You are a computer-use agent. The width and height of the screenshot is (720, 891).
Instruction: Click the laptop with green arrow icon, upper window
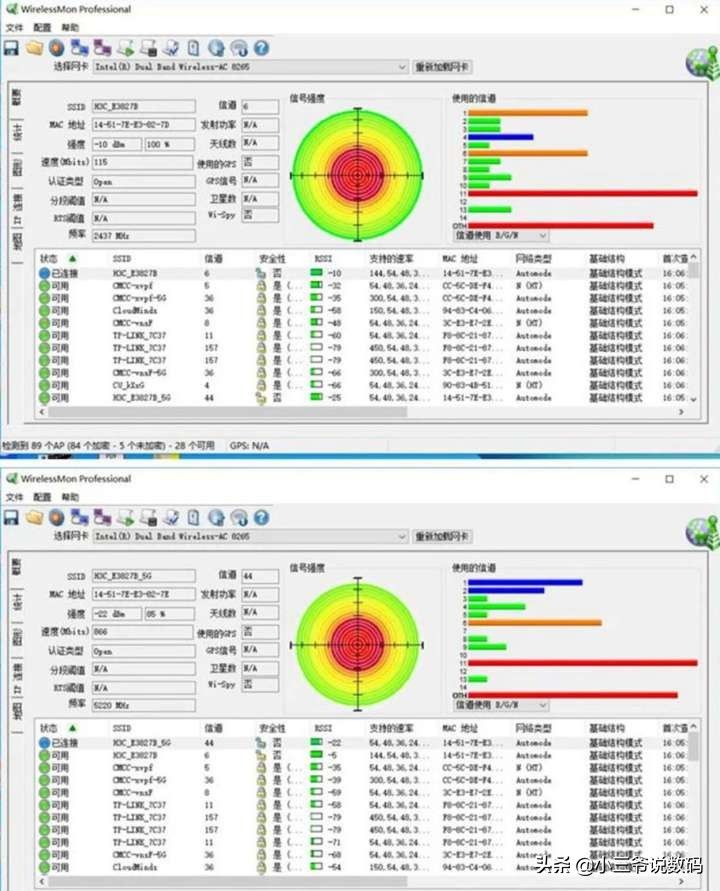[126, 48]
